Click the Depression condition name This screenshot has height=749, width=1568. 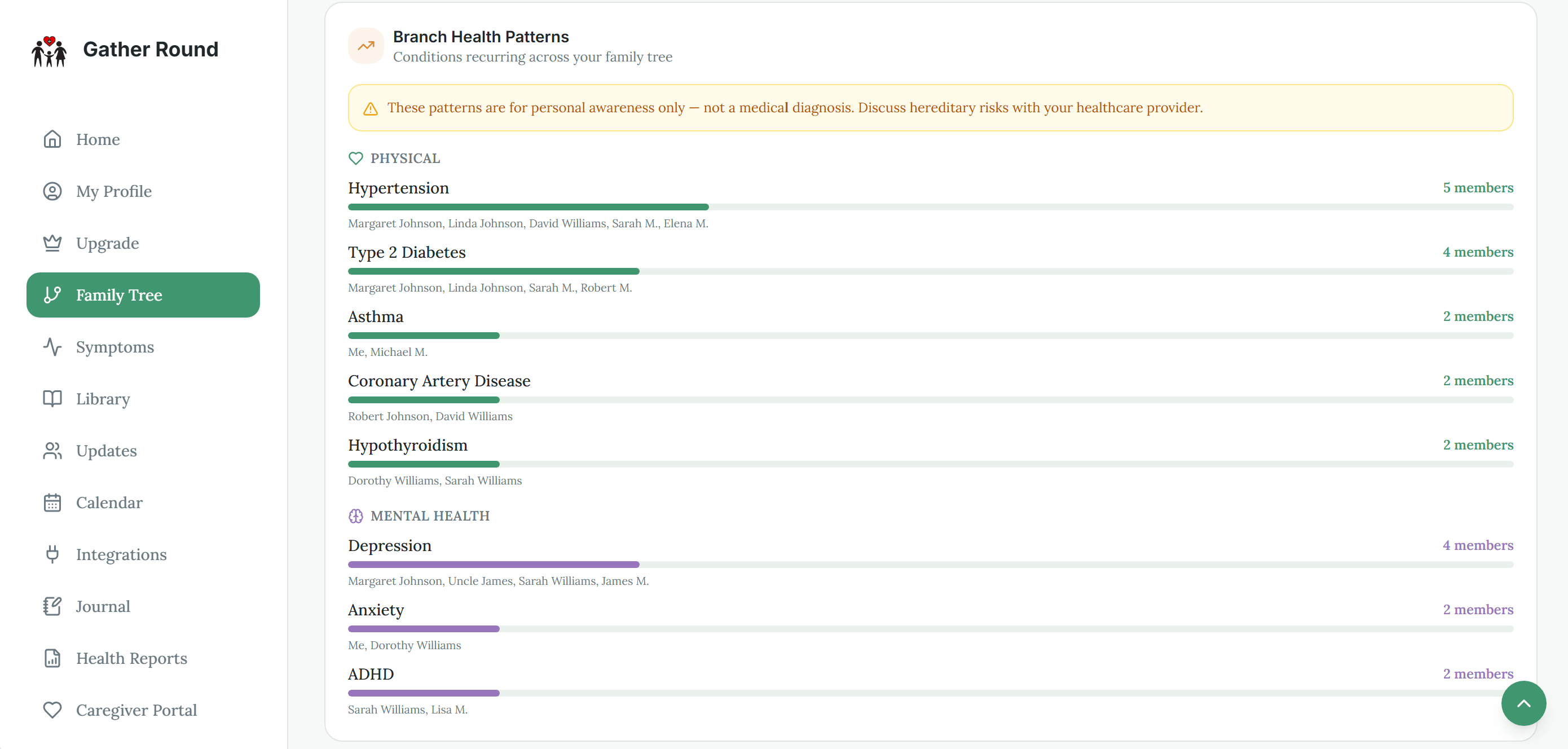click(390, 546)
